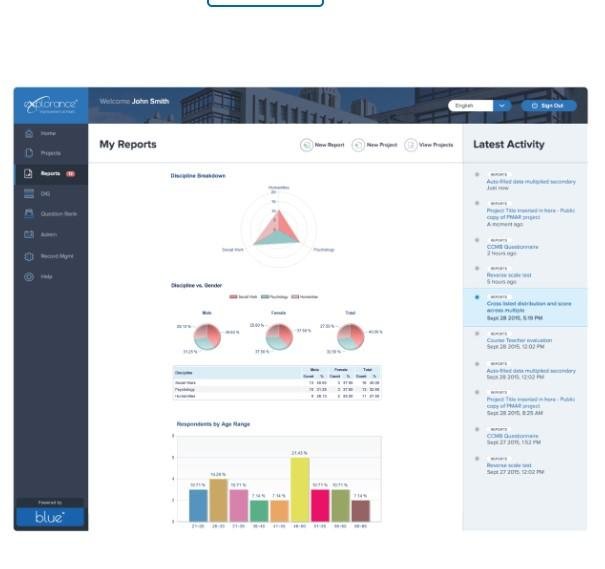Viewport: 605px width, 569px height.
Task: Click 'Respondents by Age Range' title
Action: 213,424
